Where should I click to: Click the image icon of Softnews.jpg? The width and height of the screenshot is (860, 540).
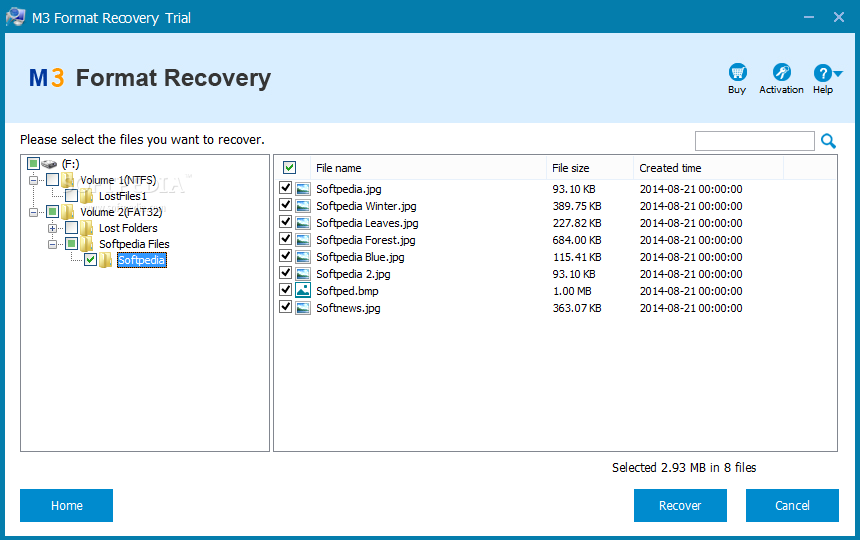pyautogui.click(x=303, y=308)
